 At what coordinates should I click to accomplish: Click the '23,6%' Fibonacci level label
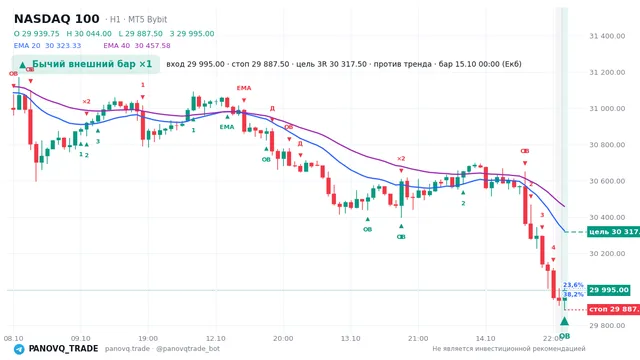573,285
